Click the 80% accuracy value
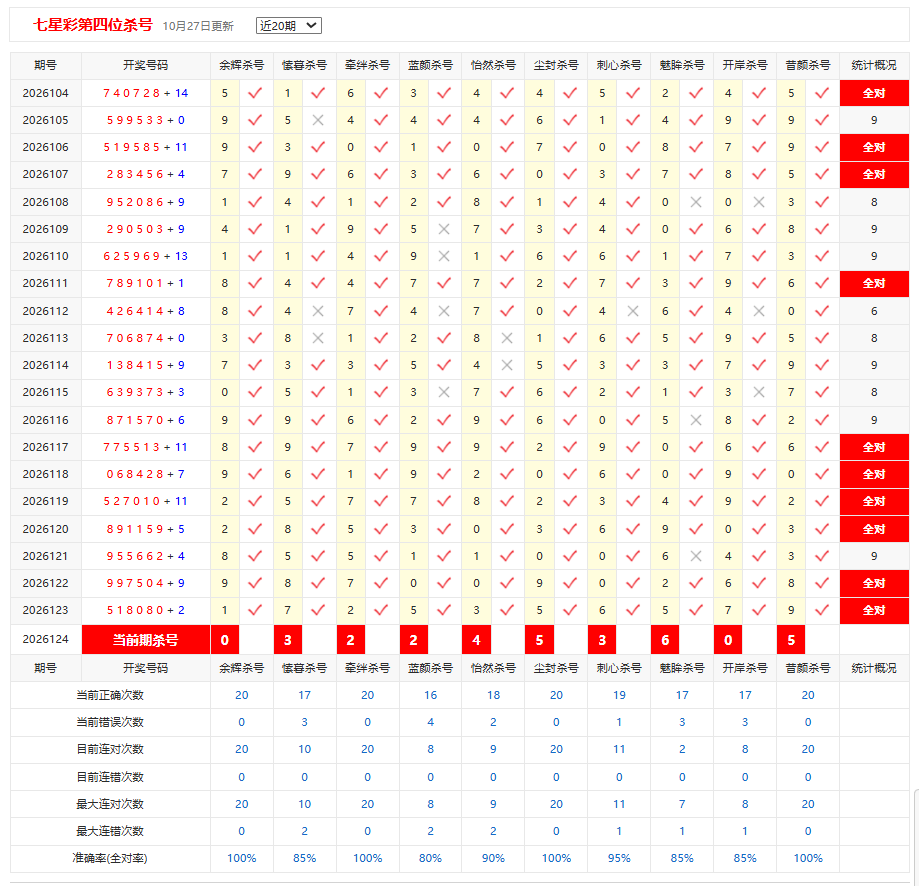The image size is (919, 886). (x=430, y=858)
